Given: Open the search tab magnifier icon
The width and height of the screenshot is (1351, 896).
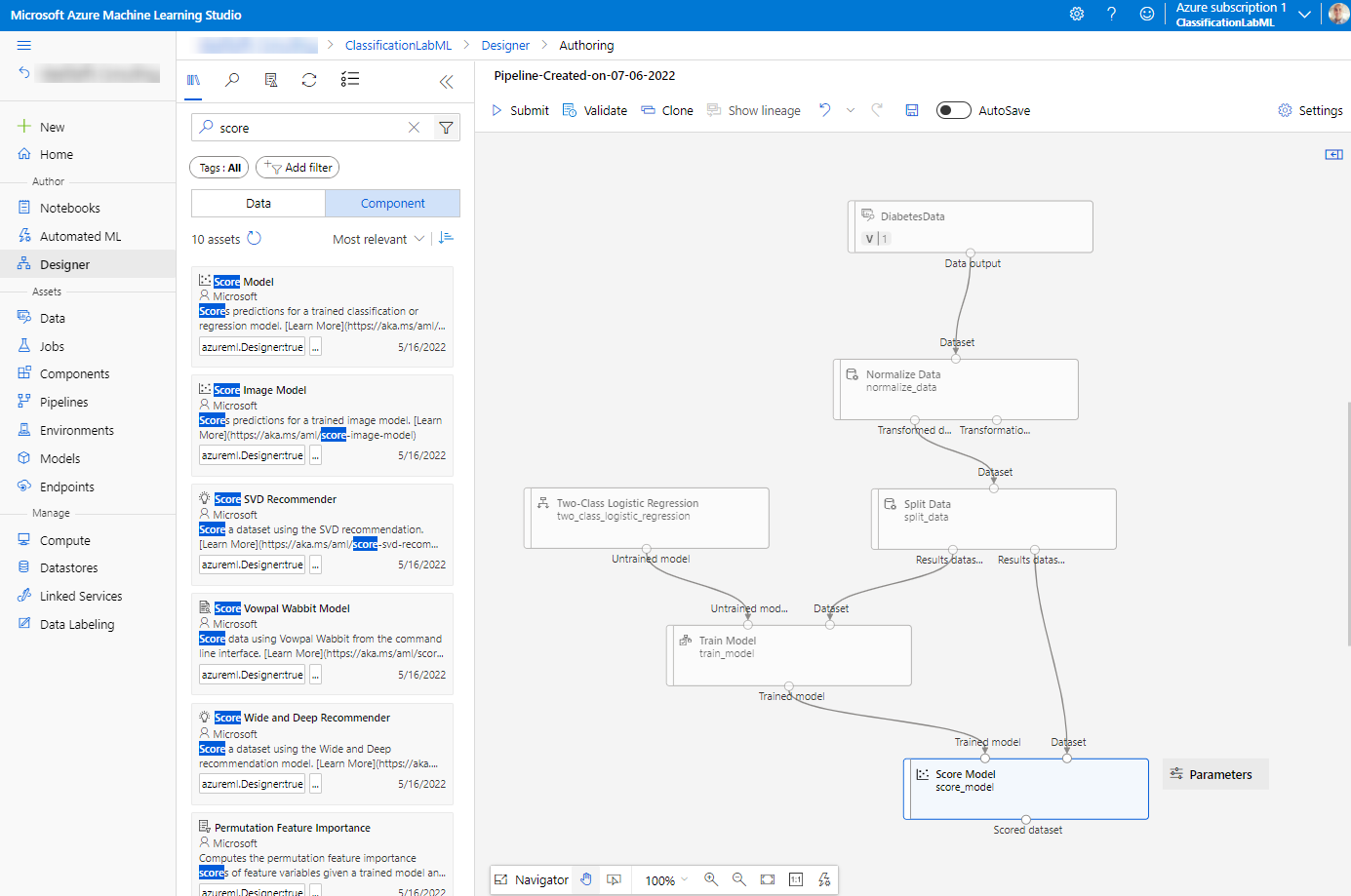Looking at the screenshot, I should click(x=232, y=80).
